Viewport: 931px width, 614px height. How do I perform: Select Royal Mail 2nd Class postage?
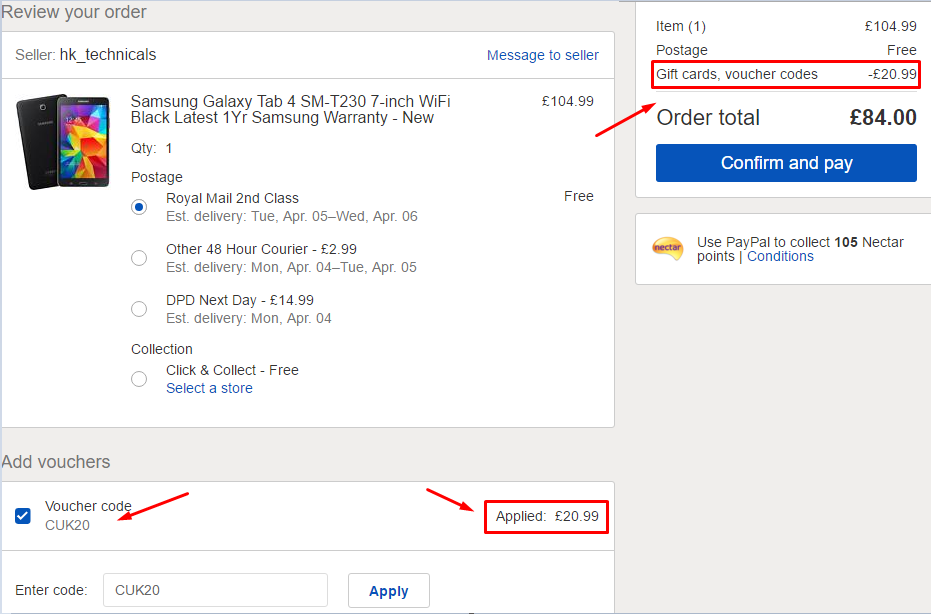(139, 207)
